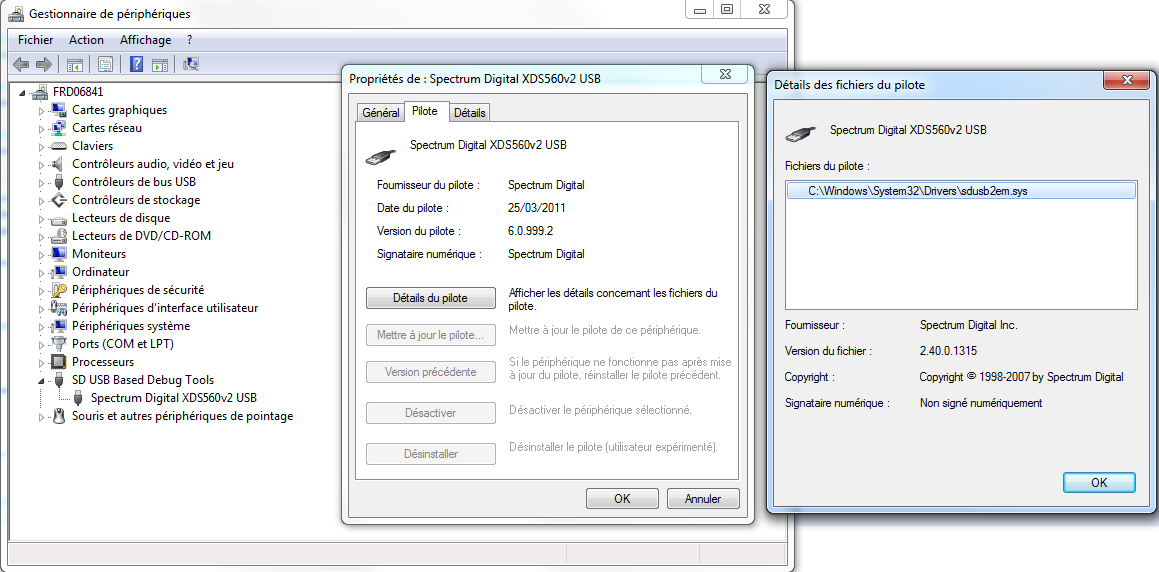Screen dimensions: 1159x572
Task: Click the Lecteurs de disque drive icon
Action: pos(59,218)
